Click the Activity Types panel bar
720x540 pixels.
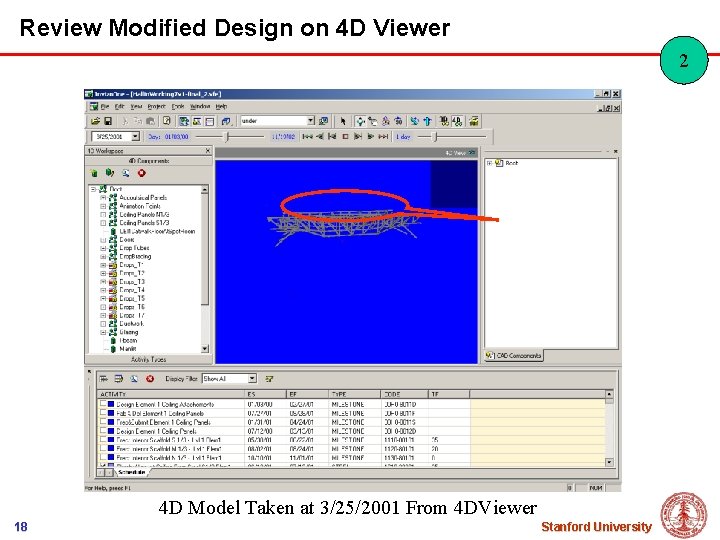tap(148, 359)
